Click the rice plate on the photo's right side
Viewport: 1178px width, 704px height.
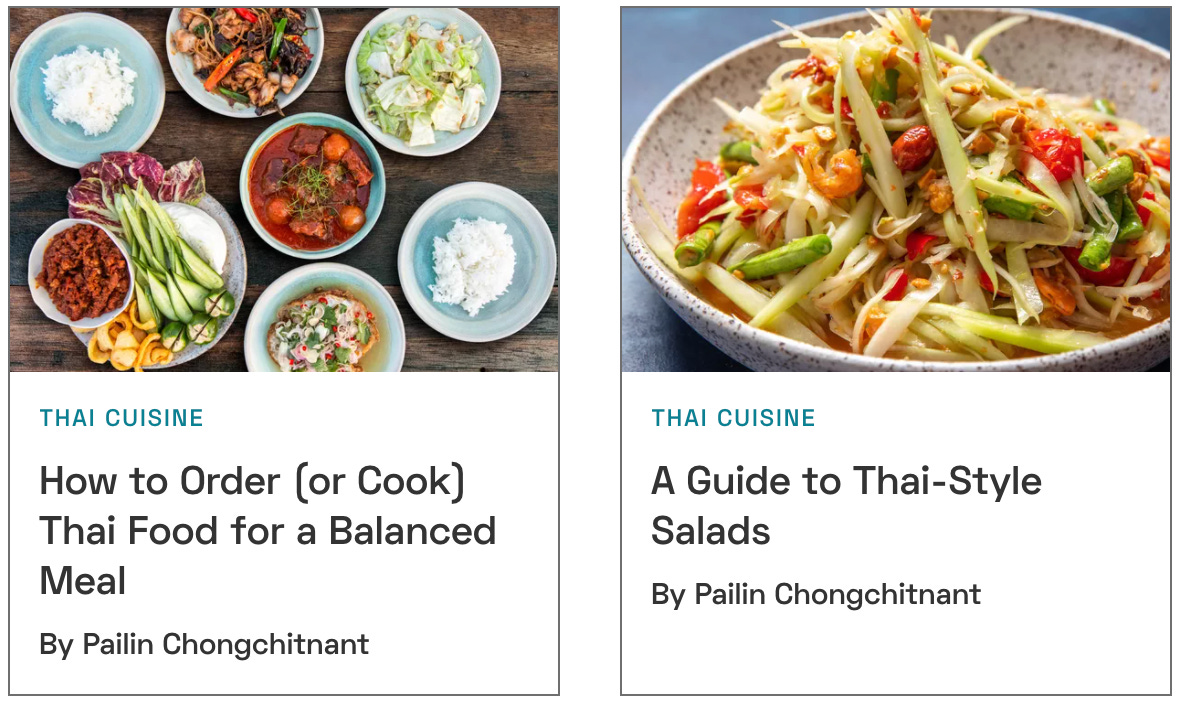pyautogui.click(x=477, y=261)
